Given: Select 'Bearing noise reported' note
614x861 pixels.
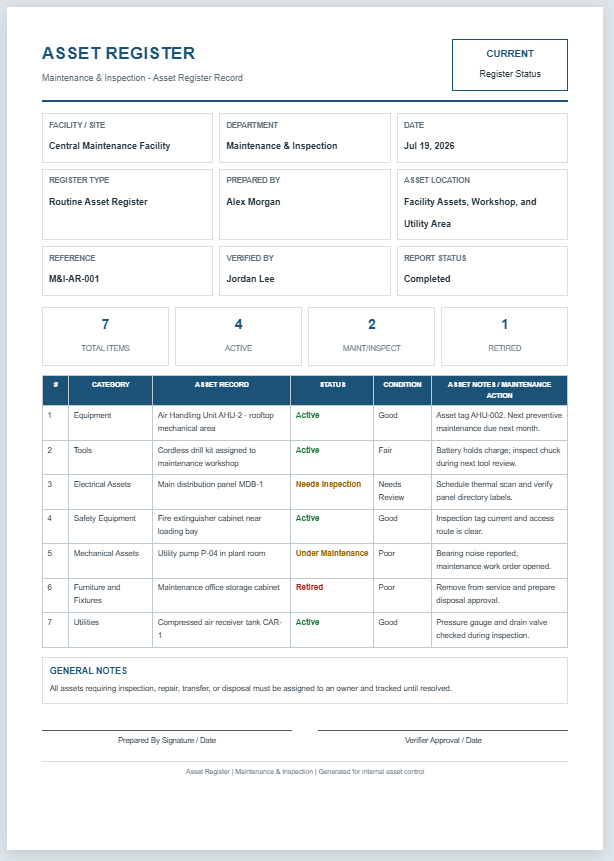Looking at the screenshot, I should [499, 561].
